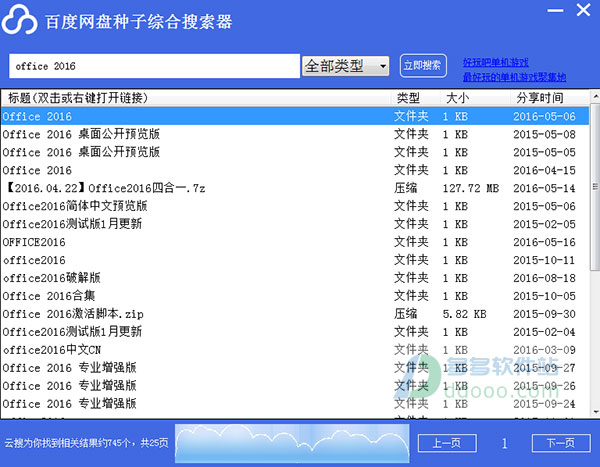The width and height of the screenshot is (600, 467).
Task: Click the date 2016-05-16
Action: tap(544, 242)
